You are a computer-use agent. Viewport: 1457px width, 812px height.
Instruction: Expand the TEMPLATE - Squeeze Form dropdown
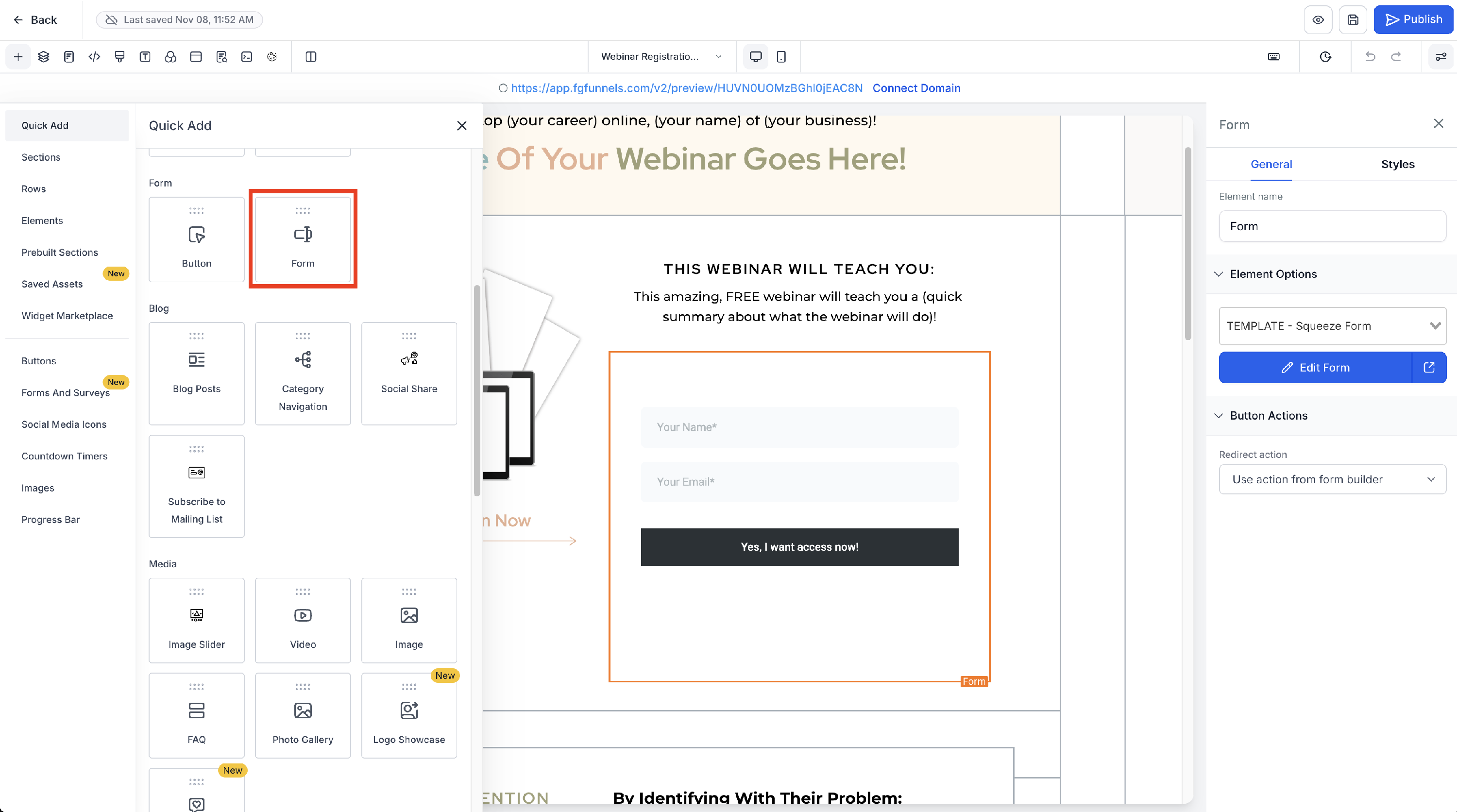click(1332, 326)
